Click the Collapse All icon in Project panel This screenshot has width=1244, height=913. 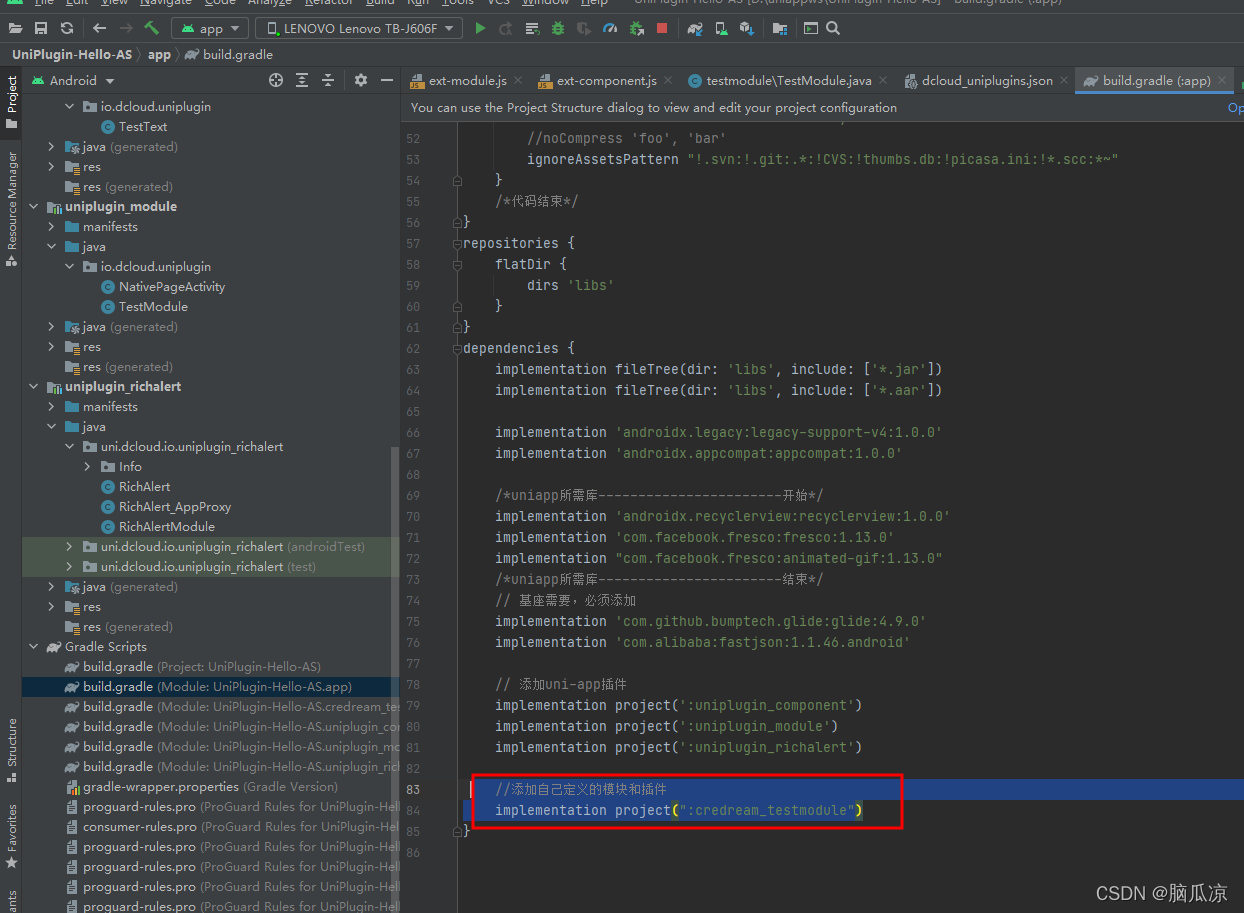tap(327, 80)
